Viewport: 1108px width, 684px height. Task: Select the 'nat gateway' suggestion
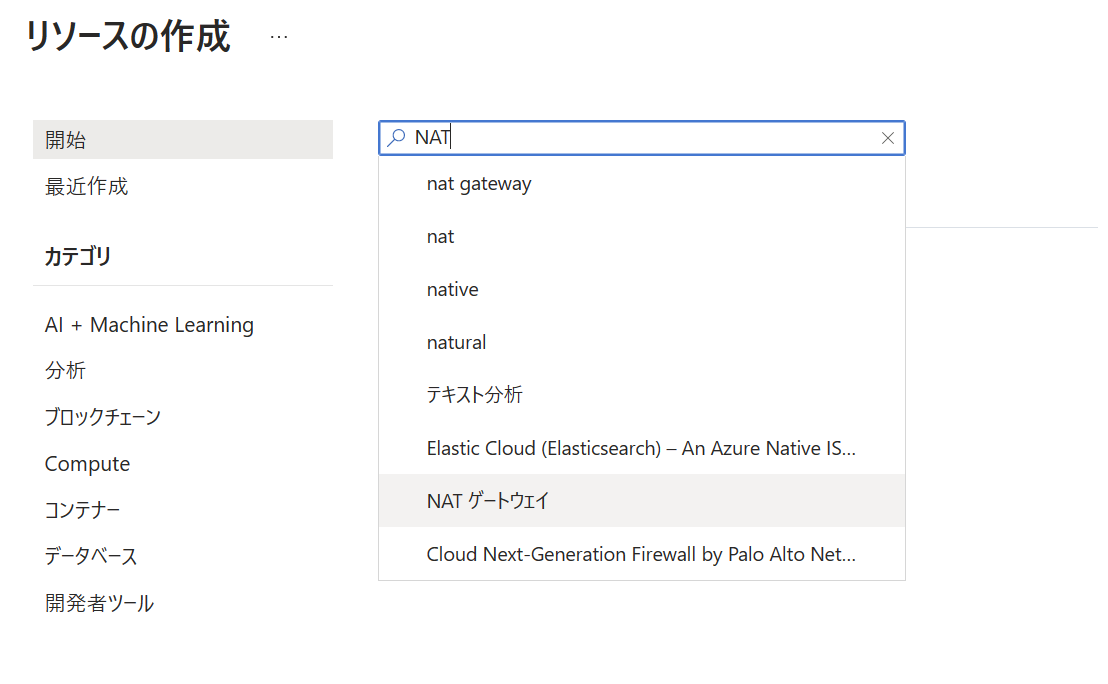[479, 184]
